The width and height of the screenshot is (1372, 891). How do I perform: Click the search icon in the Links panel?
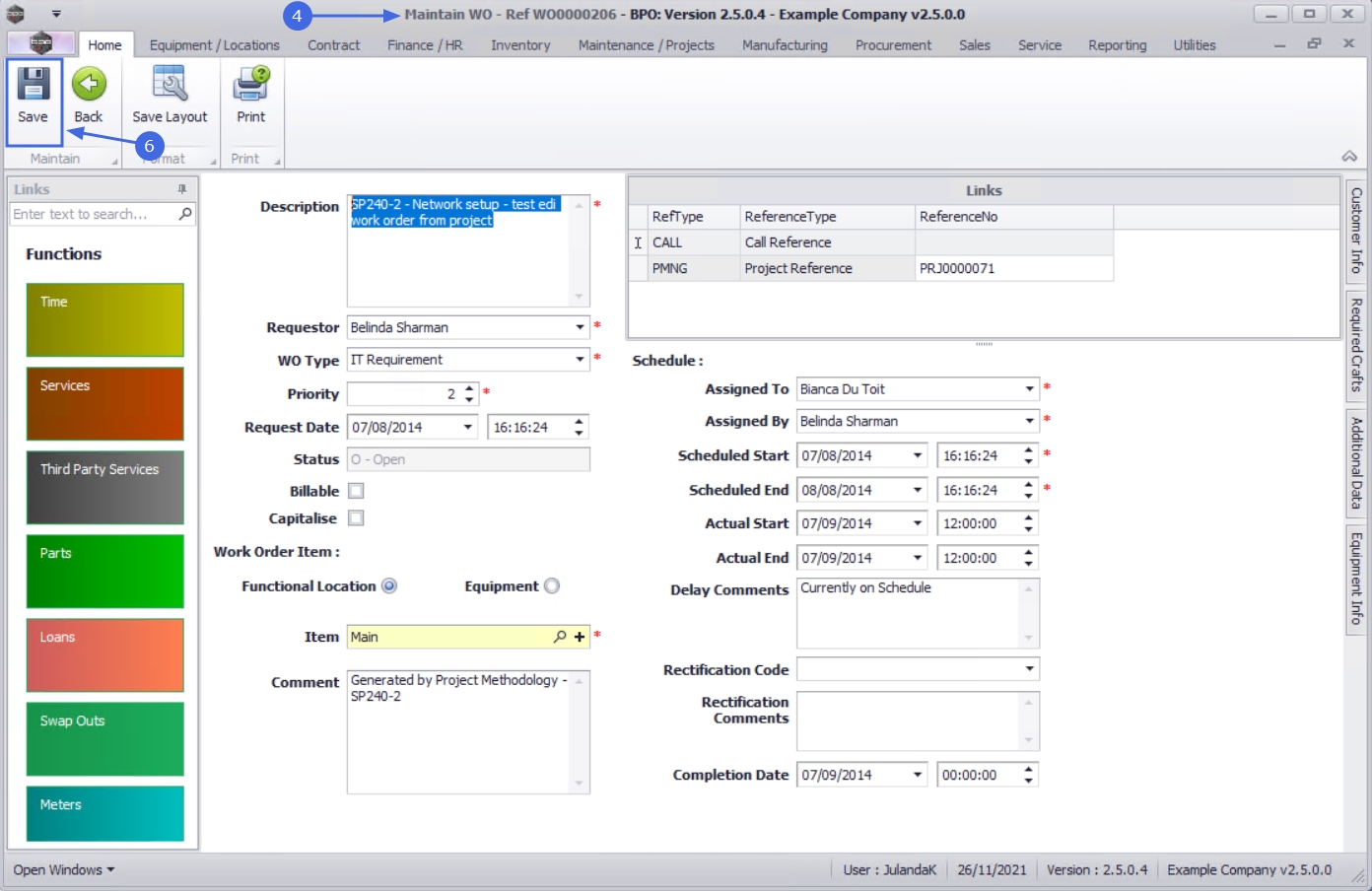185,214
